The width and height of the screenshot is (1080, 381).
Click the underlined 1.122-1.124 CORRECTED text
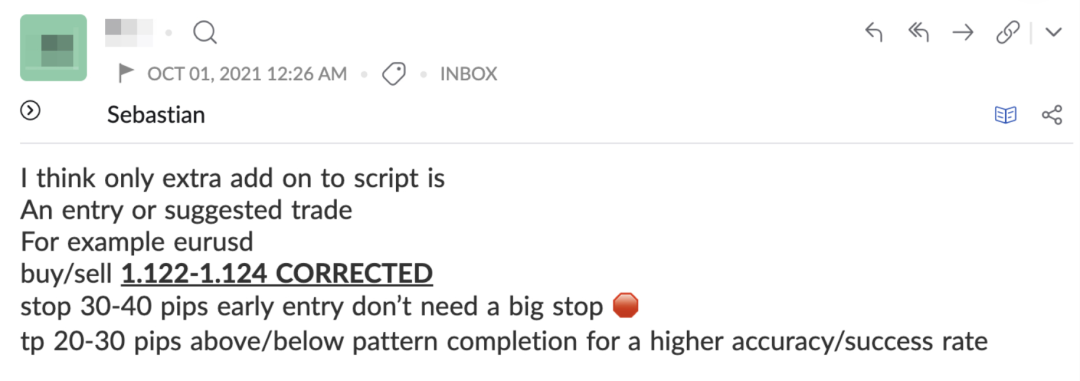[x=277, y=274]
